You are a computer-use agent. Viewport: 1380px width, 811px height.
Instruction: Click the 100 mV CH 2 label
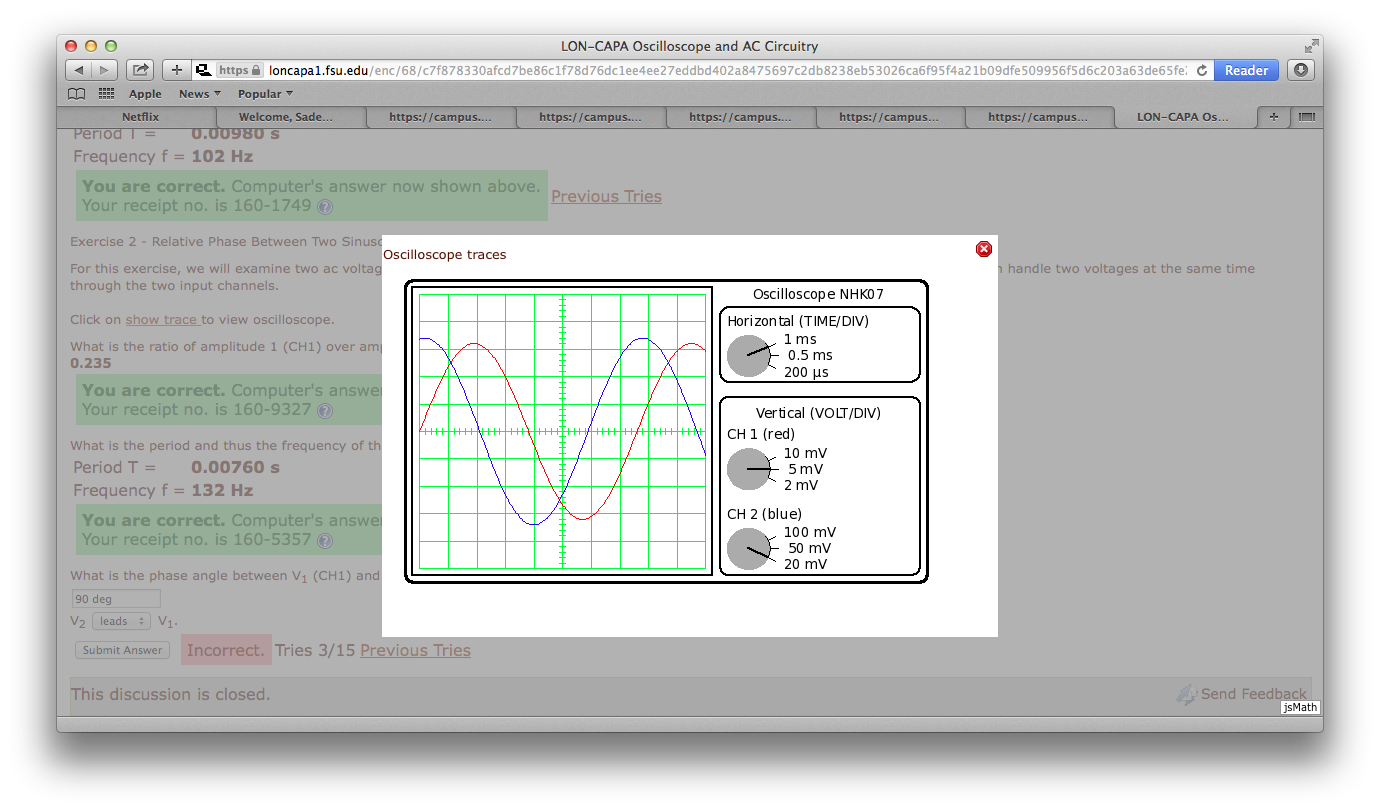pyautogui.click(x=809, y=532)
